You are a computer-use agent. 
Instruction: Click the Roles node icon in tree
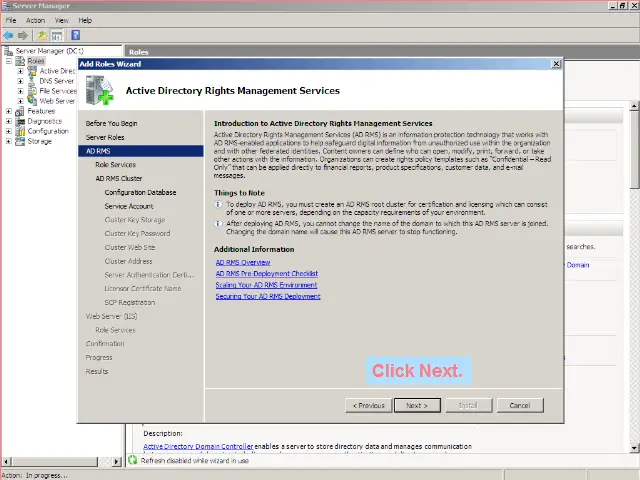pyautogui.click(x=20, y=61)
